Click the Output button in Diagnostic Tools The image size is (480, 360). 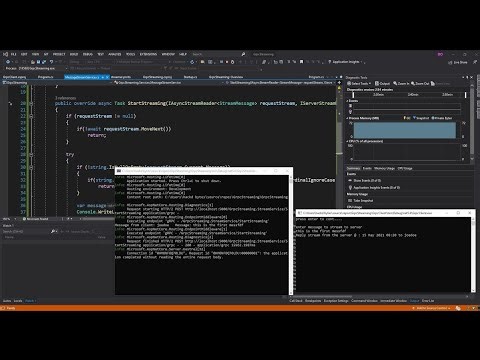pos(382,83)
